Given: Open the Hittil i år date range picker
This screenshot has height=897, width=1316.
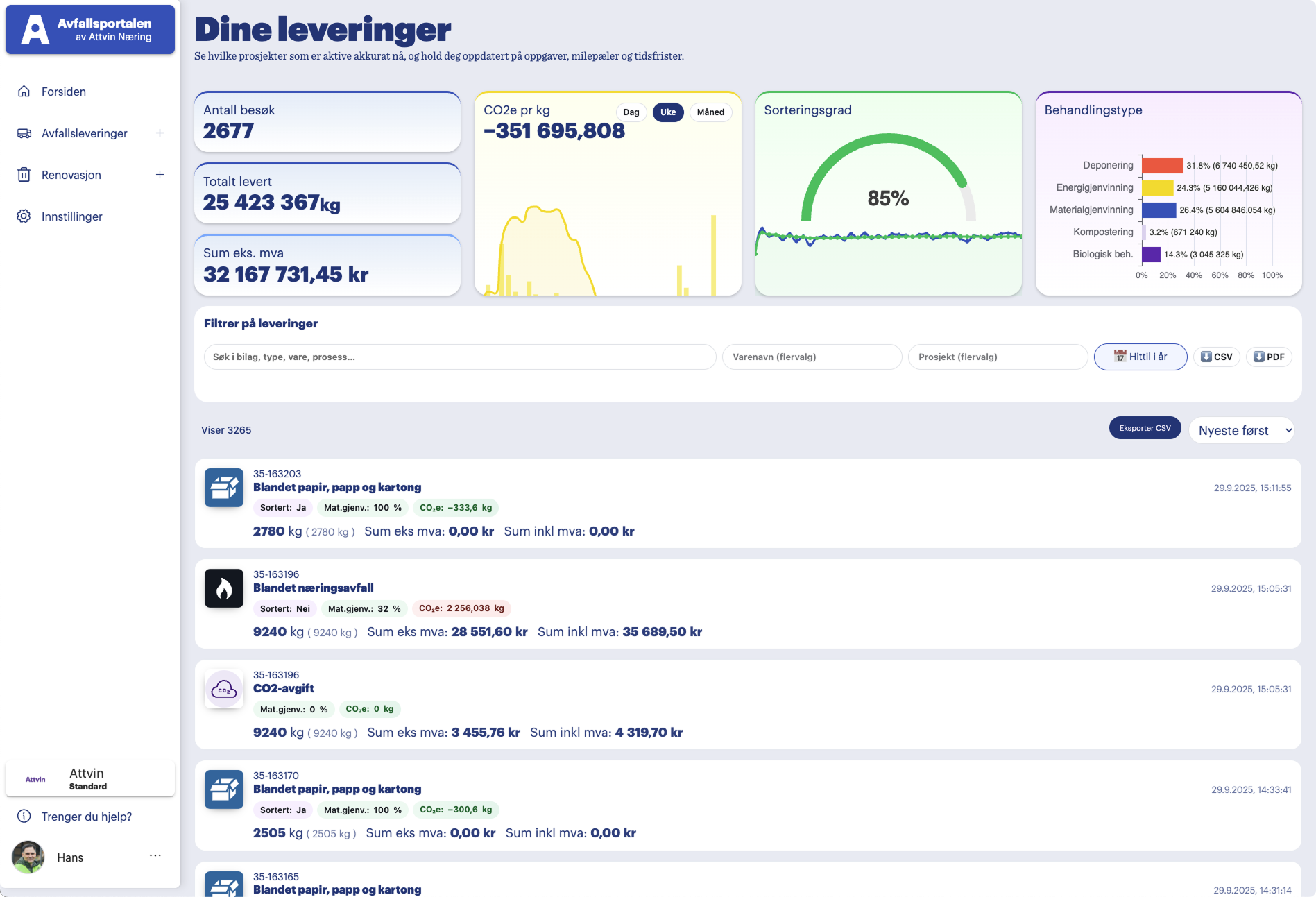Looking at the screenshot, I should pos(1140,357).
